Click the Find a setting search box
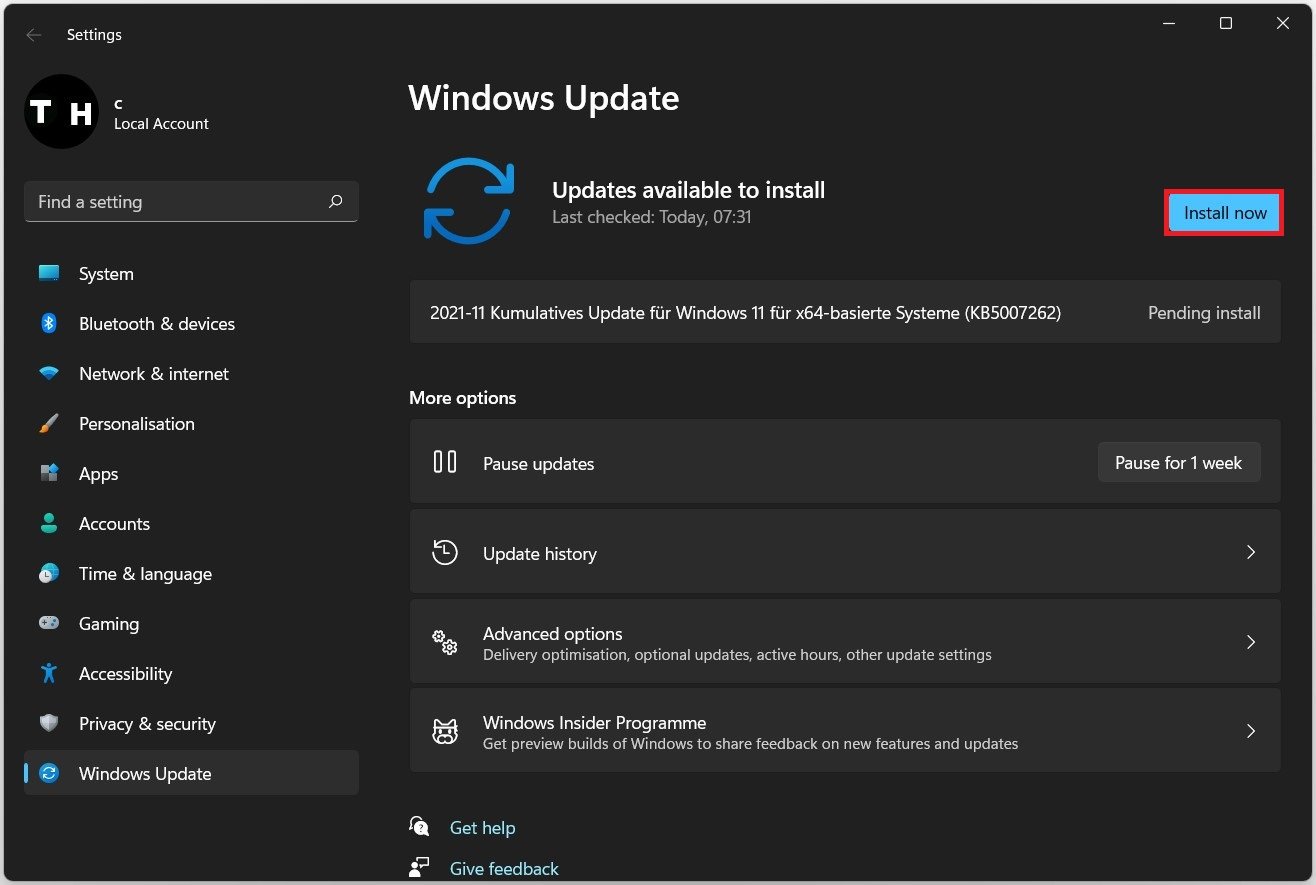This screenshot has height=885, width=1316. coord(191,202)
